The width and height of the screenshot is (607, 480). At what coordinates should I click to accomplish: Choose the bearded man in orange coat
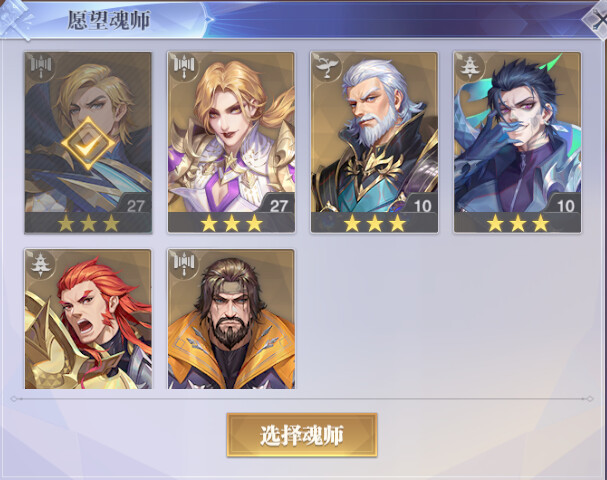click(x=231, y=319)
